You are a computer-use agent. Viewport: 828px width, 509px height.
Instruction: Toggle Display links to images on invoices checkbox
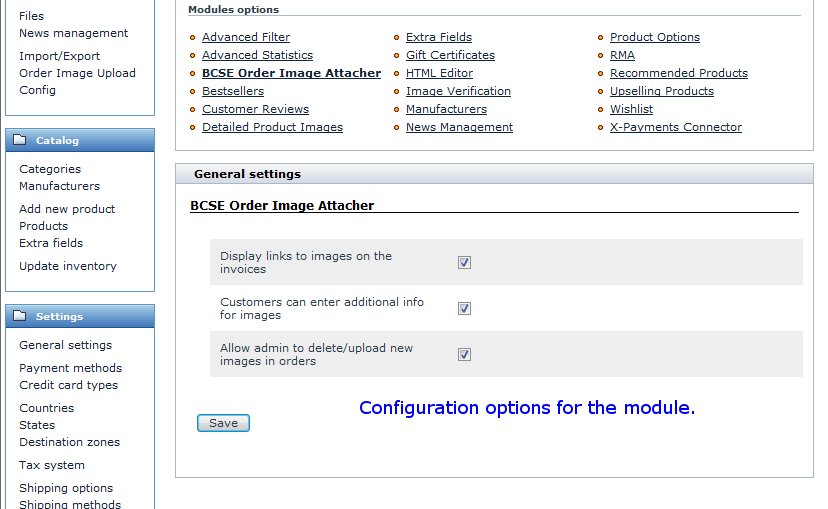[464, 262]
